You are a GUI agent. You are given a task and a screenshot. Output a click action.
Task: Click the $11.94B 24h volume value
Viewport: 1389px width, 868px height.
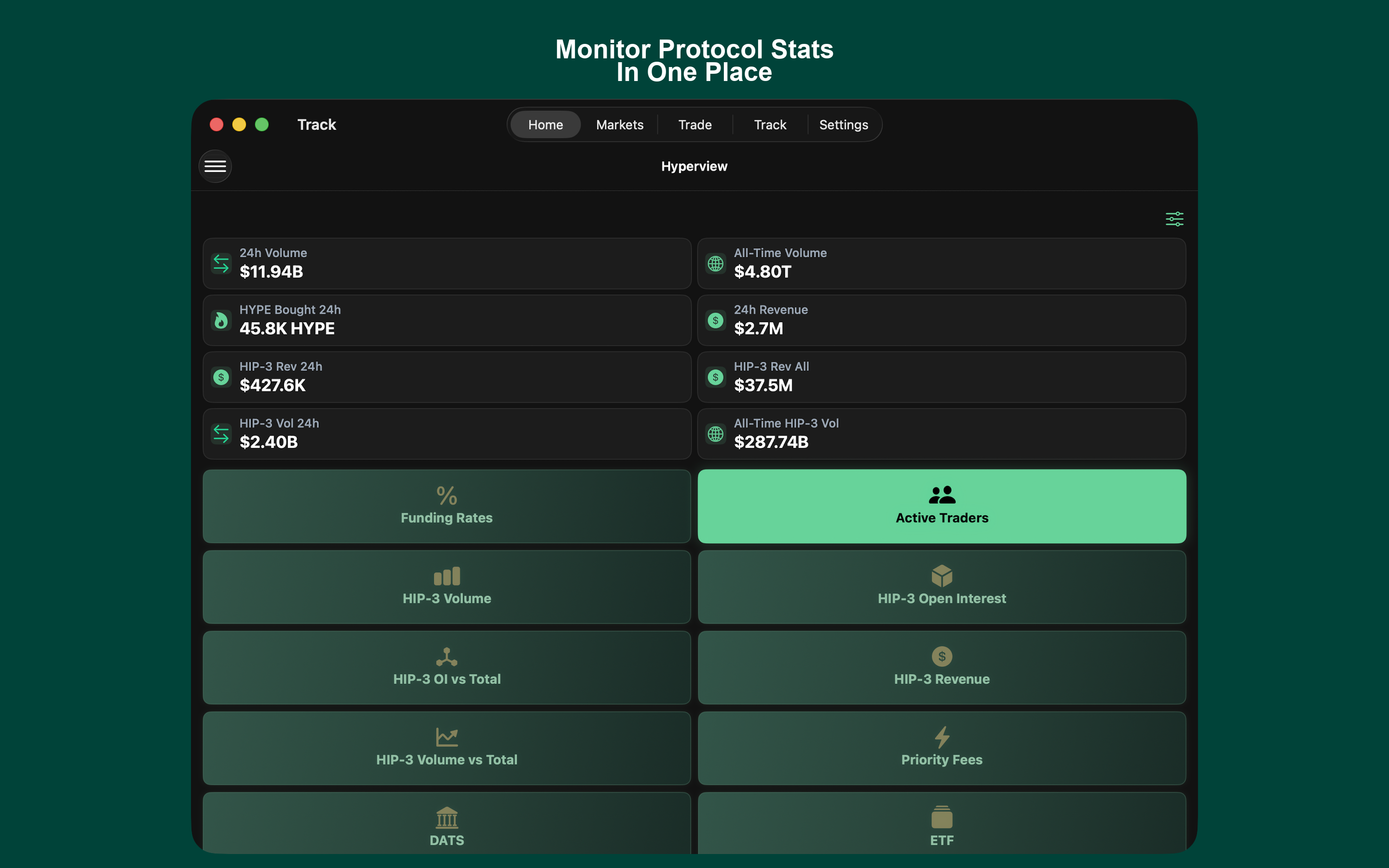(x=271, y=272)
